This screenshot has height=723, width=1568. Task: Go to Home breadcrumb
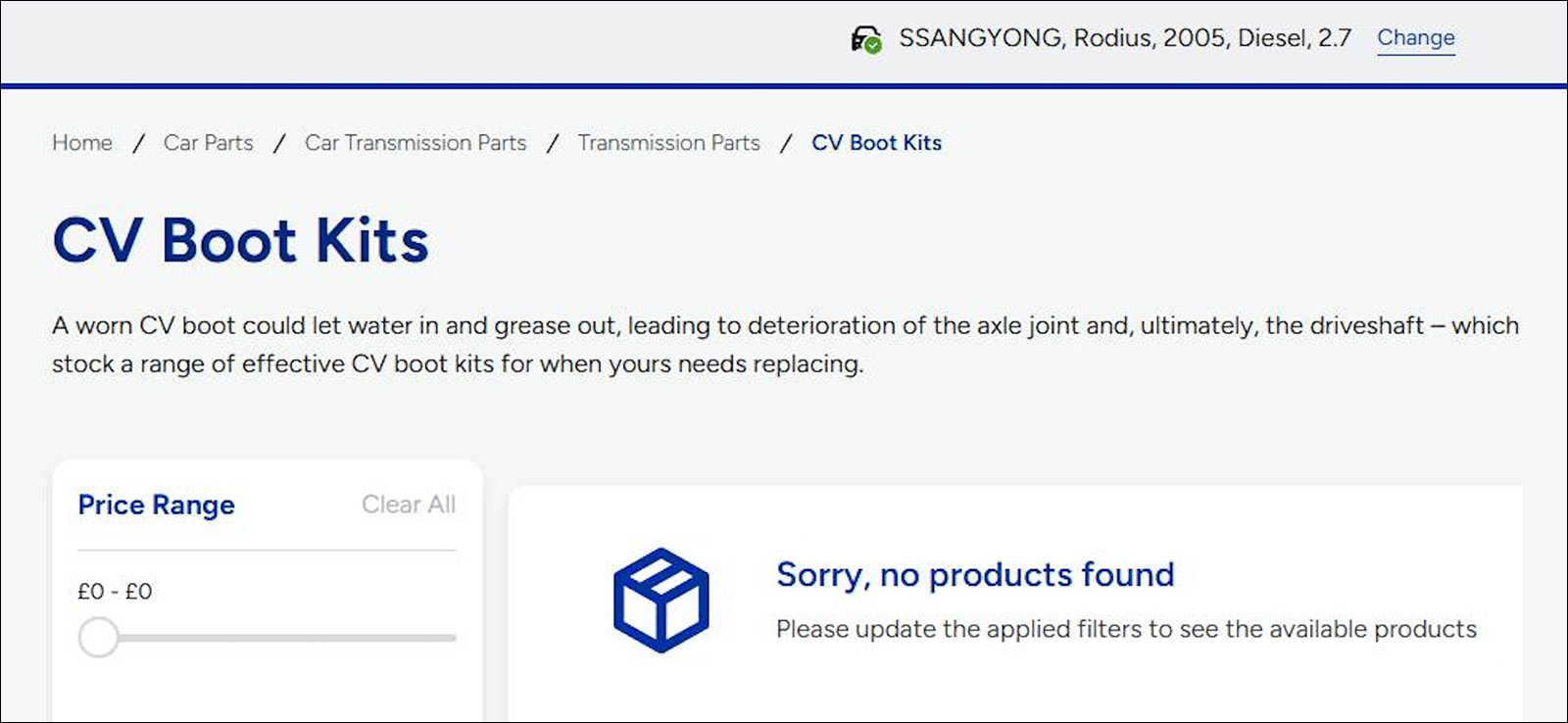coord(82,143)
